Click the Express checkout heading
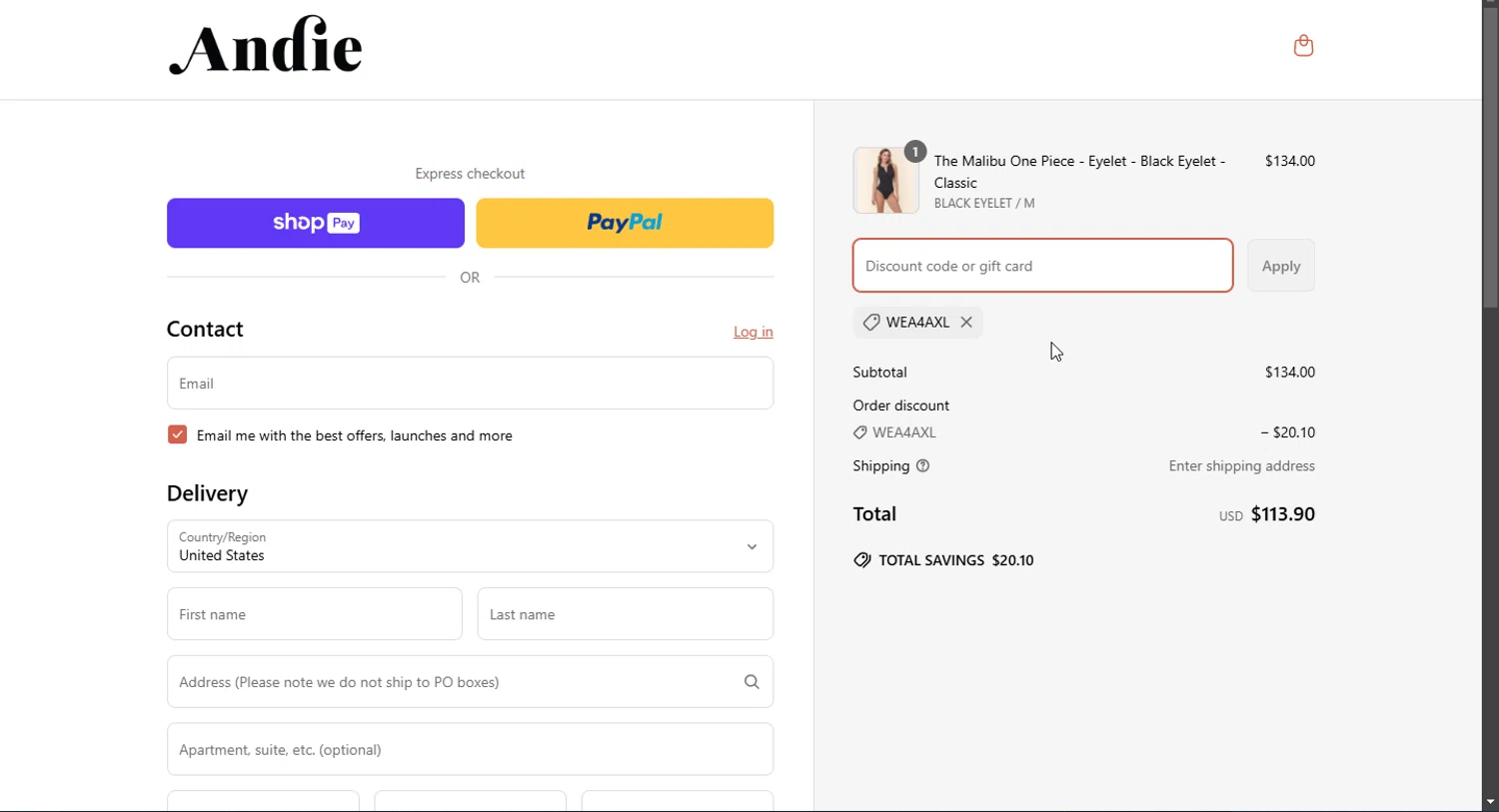Viewport: 1499px width, 812px height. click(x=470, y=174)
